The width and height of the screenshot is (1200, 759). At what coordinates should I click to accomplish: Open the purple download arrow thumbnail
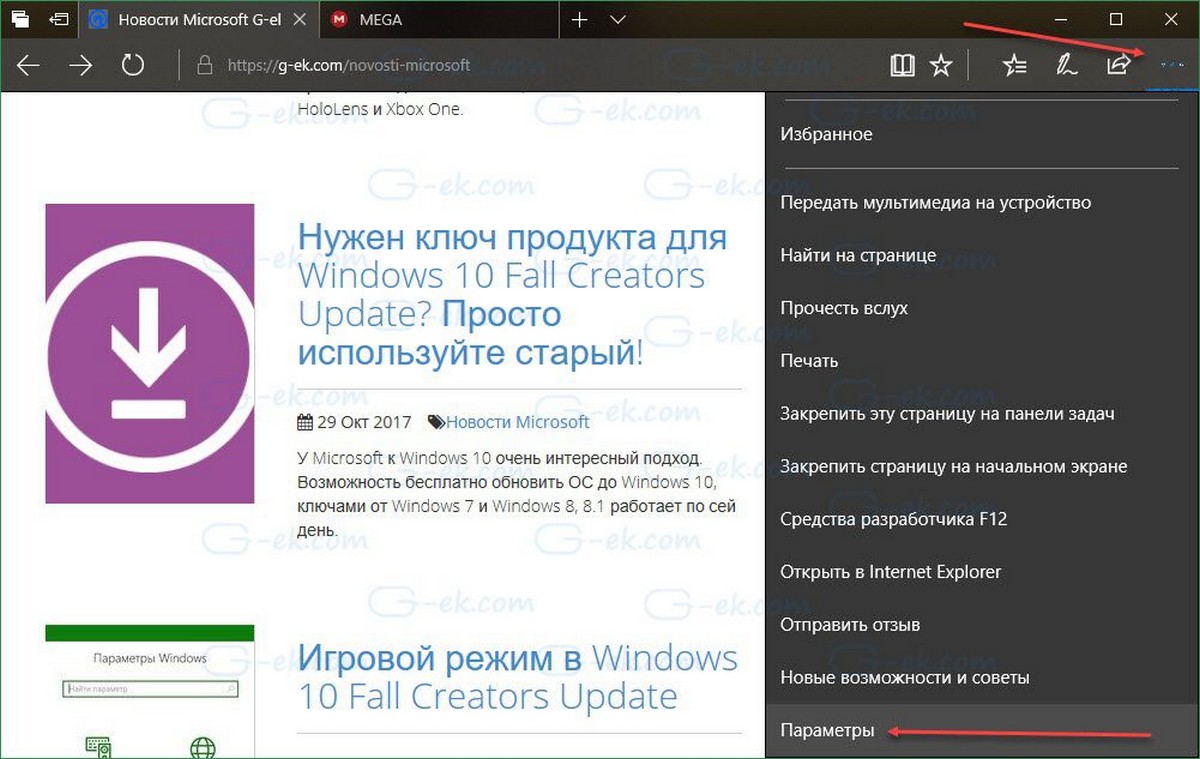150,353
